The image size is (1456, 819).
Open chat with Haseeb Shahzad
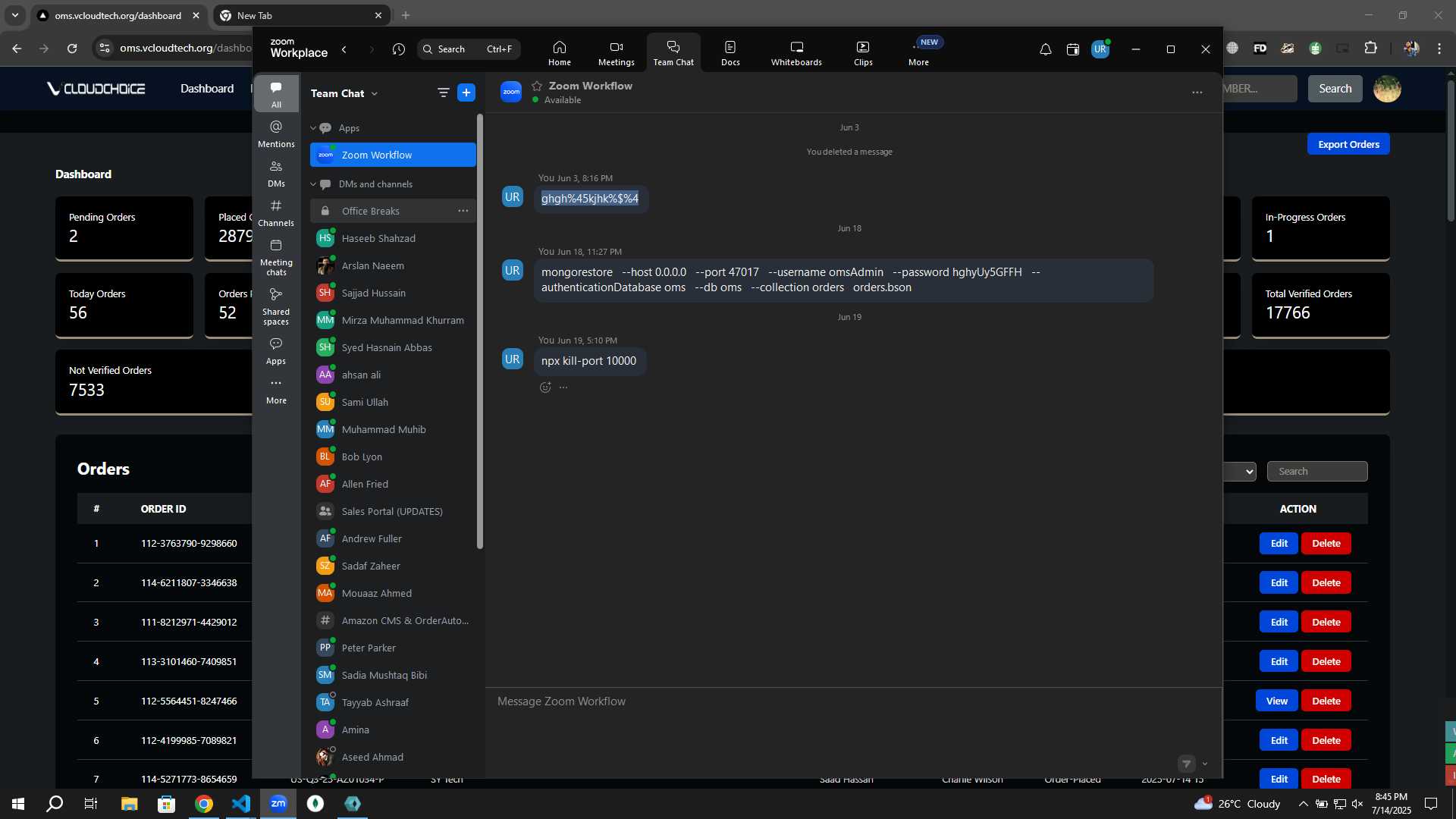pos(393,238)
